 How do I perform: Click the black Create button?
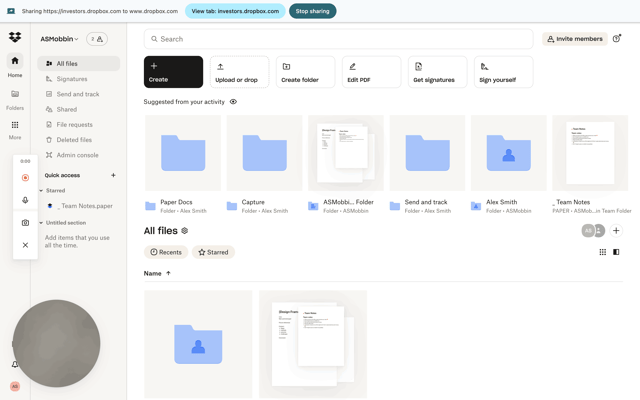click(173, 72)
